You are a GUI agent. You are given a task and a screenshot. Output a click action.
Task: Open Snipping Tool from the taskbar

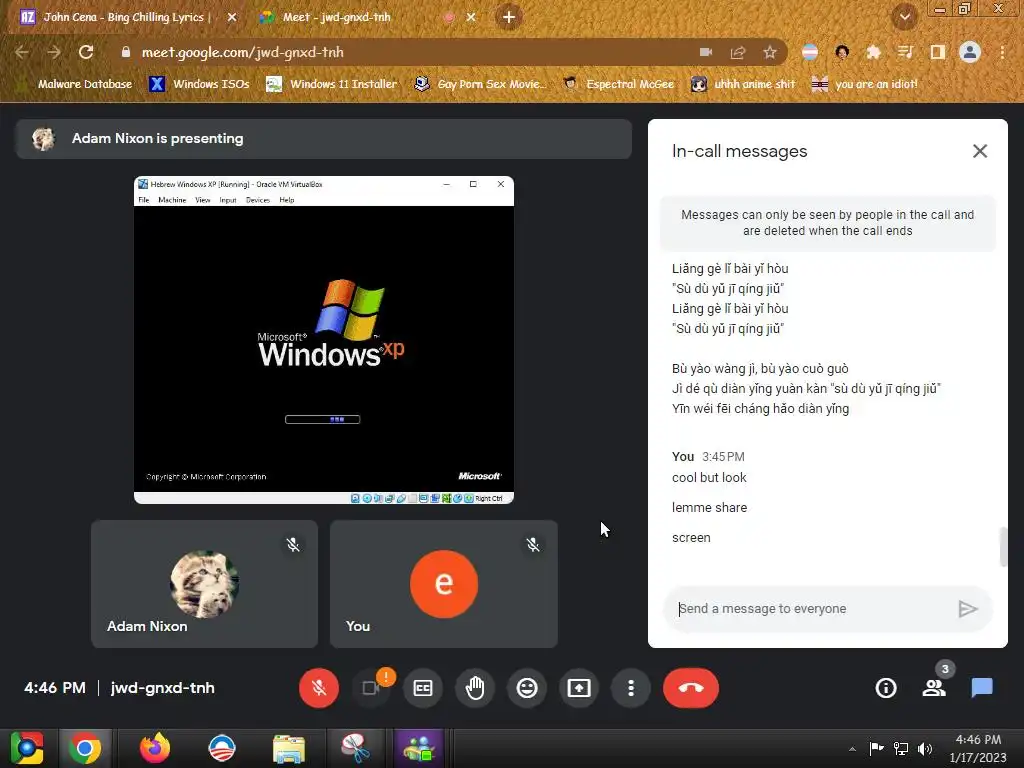coord(355,748)
